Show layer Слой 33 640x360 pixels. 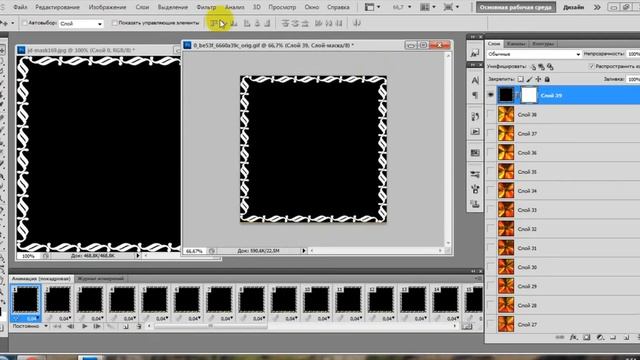point(491,210)
